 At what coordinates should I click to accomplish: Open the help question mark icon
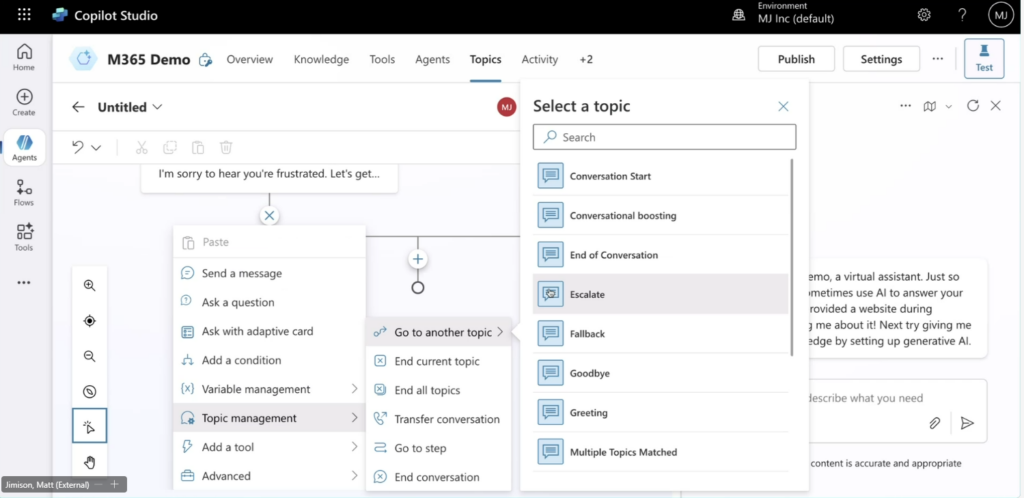(x=962, y=14)
